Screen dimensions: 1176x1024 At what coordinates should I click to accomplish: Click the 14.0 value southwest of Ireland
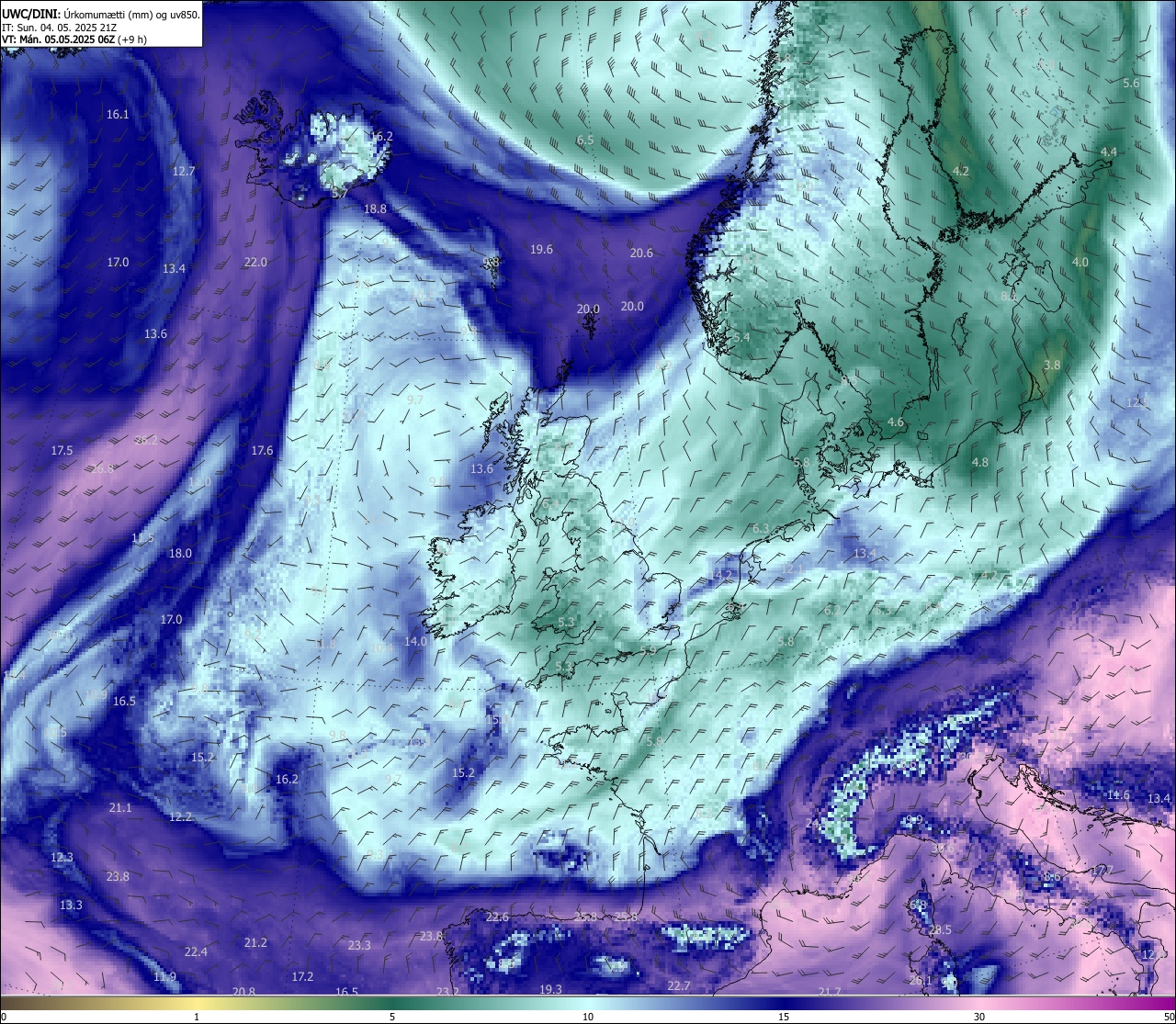point(416,642)
